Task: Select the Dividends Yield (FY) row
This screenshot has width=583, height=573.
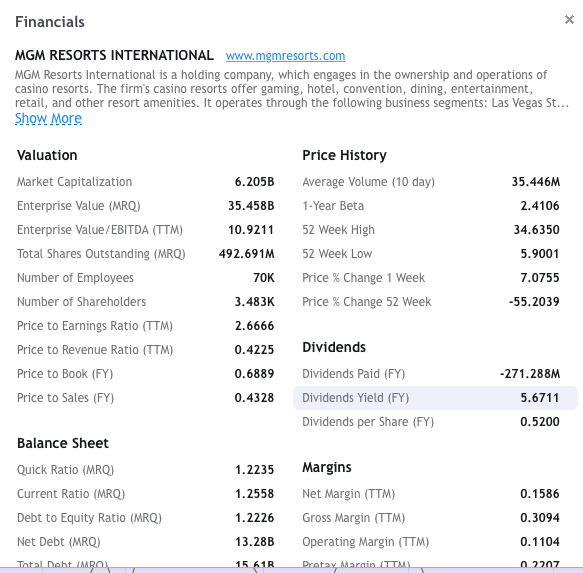Action: (435, 398)
